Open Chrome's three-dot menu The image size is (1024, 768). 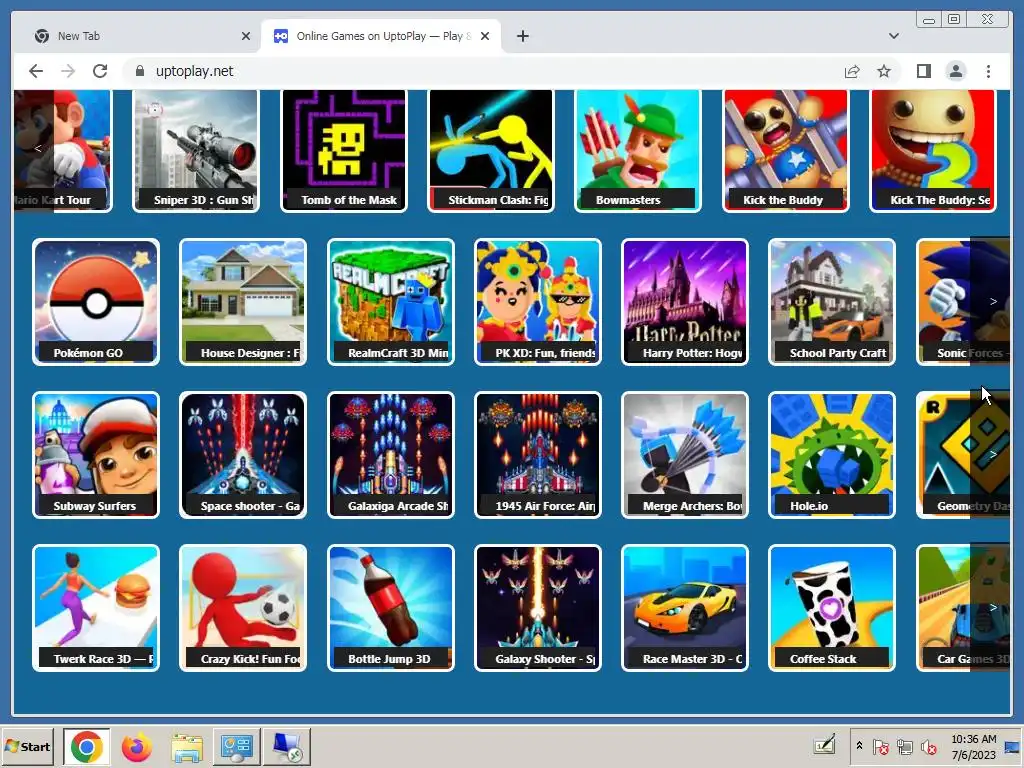[x=988, y=71]
